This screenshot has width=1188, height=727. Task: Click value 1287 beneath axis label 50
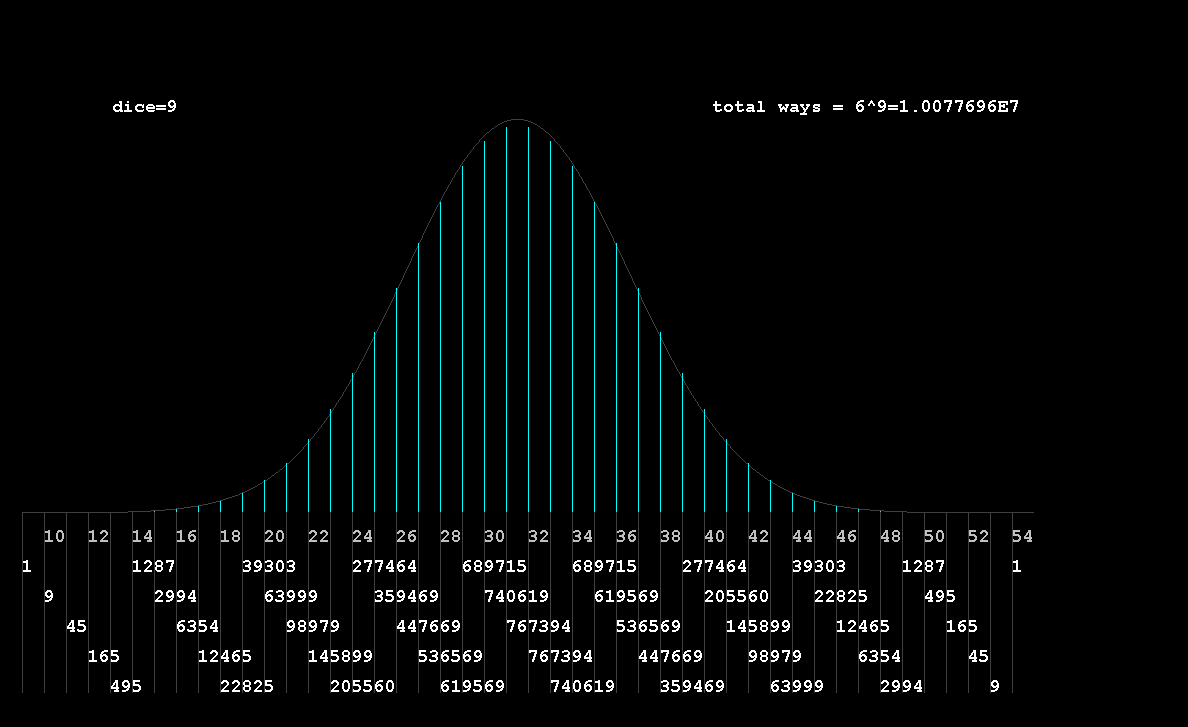click(x=923, y=567)
